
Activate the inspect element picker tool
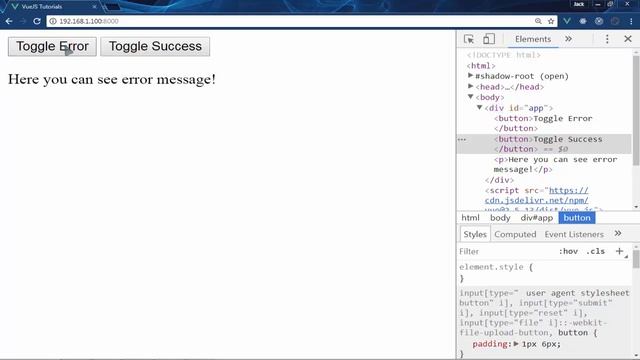[469, 39]
